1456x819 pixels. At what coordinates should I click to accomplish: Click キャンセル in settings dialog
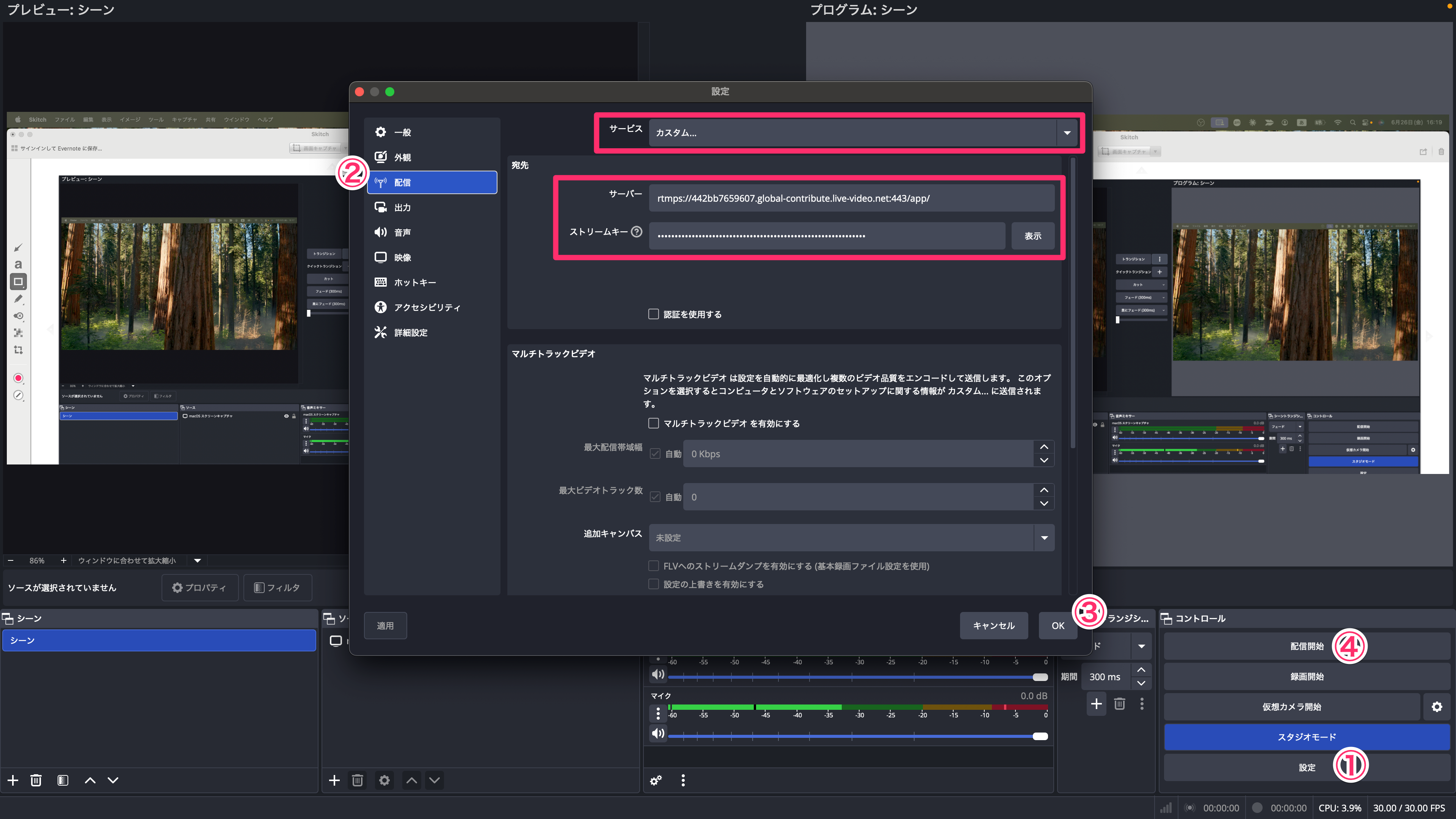tap(994, 626)
